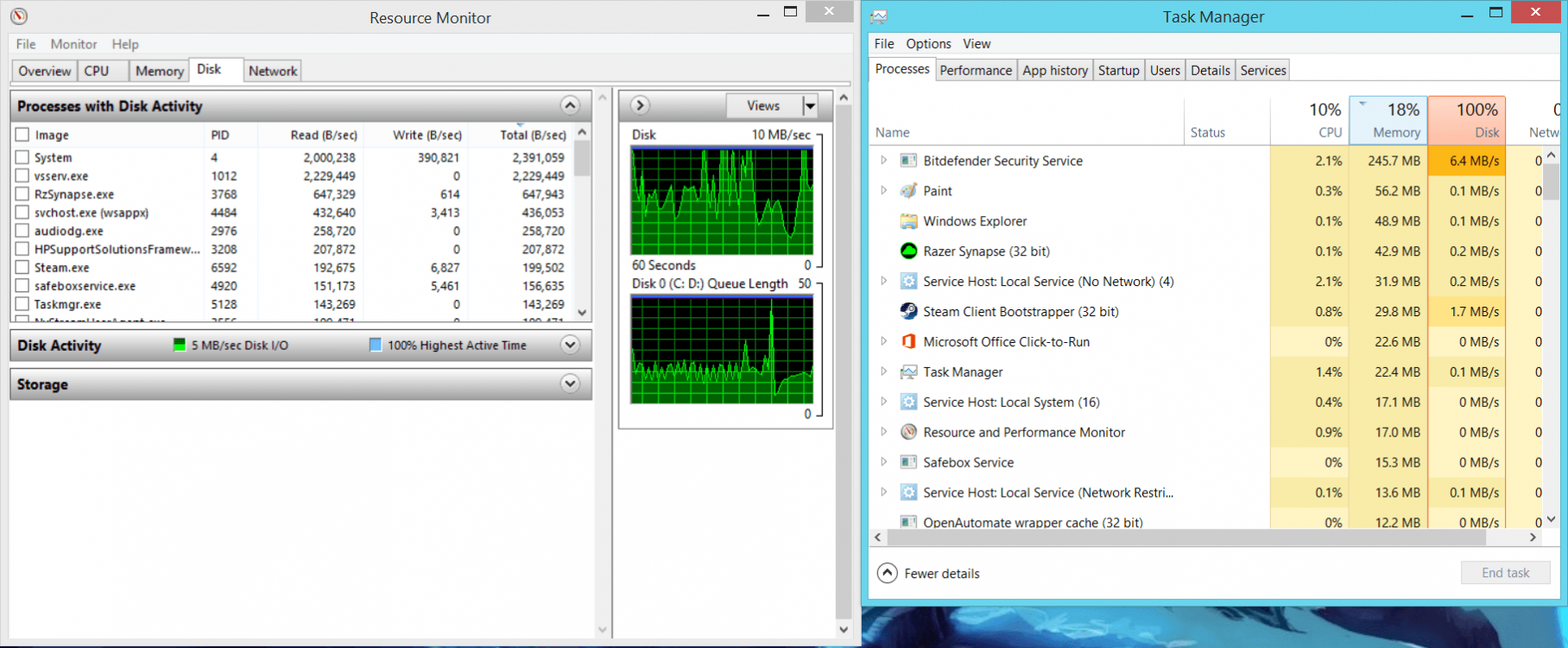Open the Views dropdown arrow

pyautogui.click(x=810, y=105)
